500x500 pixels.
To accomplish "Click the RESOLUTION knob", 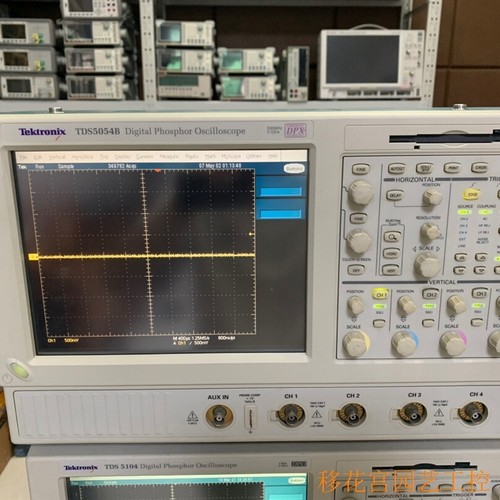I will [x=430, y=231].
